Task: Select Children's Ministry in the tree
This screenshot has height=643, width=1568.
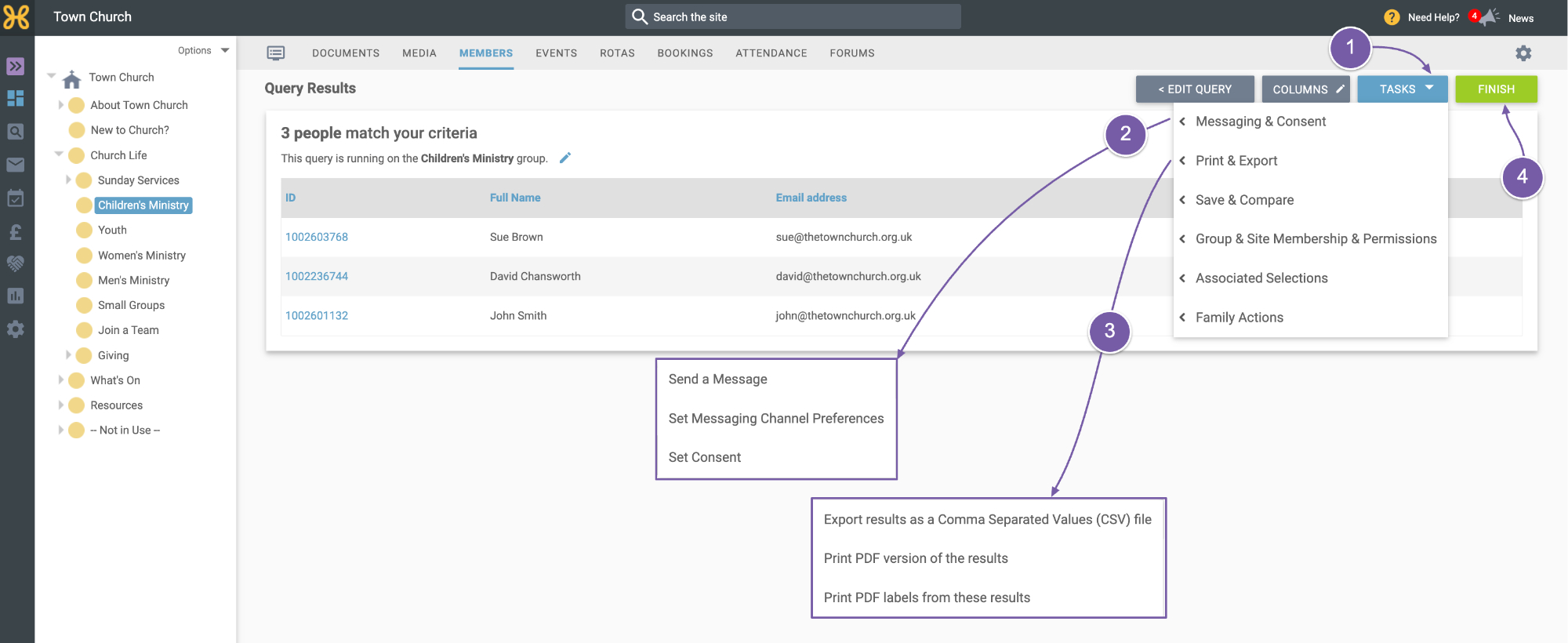Action: click(143, 205)
